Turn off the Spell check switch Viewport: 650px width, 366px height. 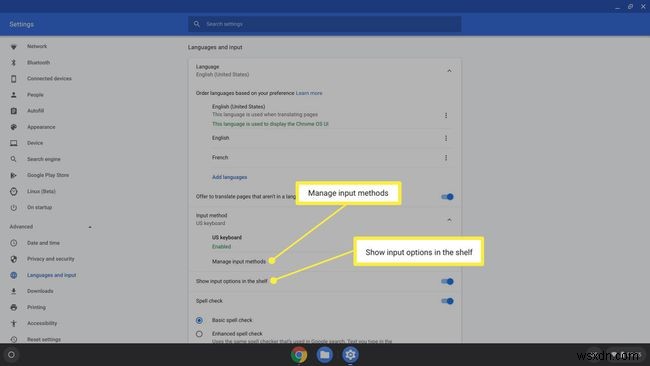pos(447,301)
